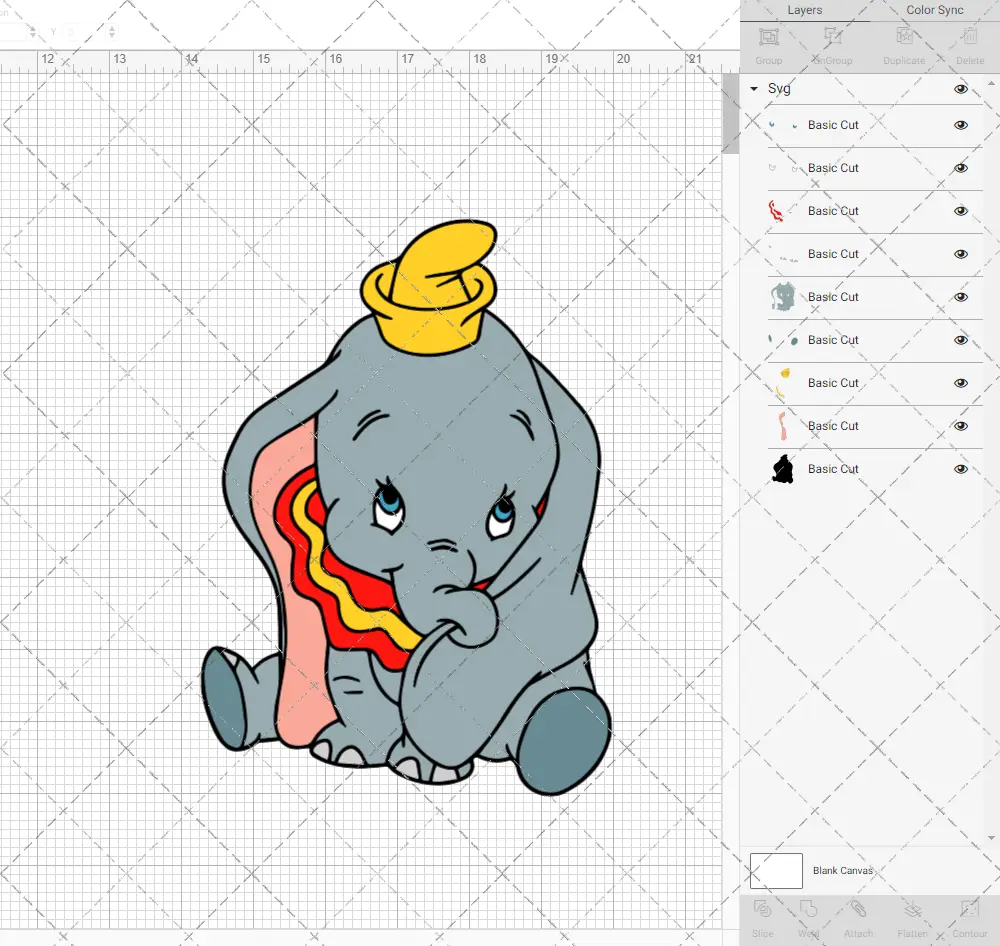
Task: Select the pink ear layer thumbnail
Action: point(783,426)
